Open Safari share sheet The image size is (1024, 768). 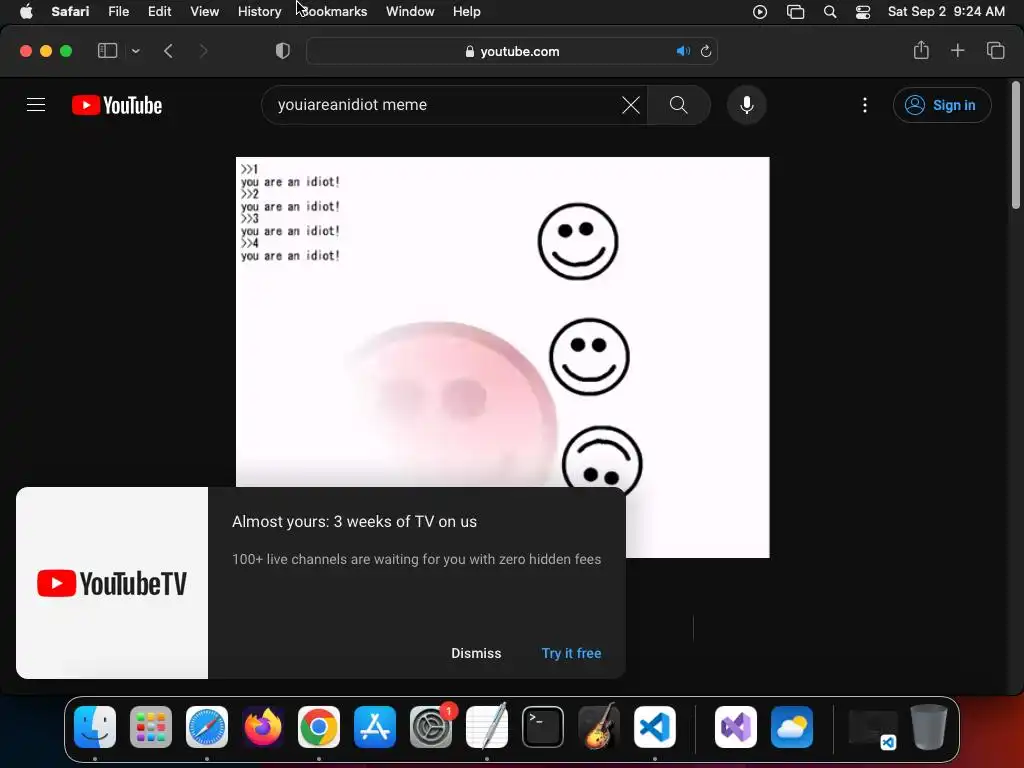(x=921, y=50)
